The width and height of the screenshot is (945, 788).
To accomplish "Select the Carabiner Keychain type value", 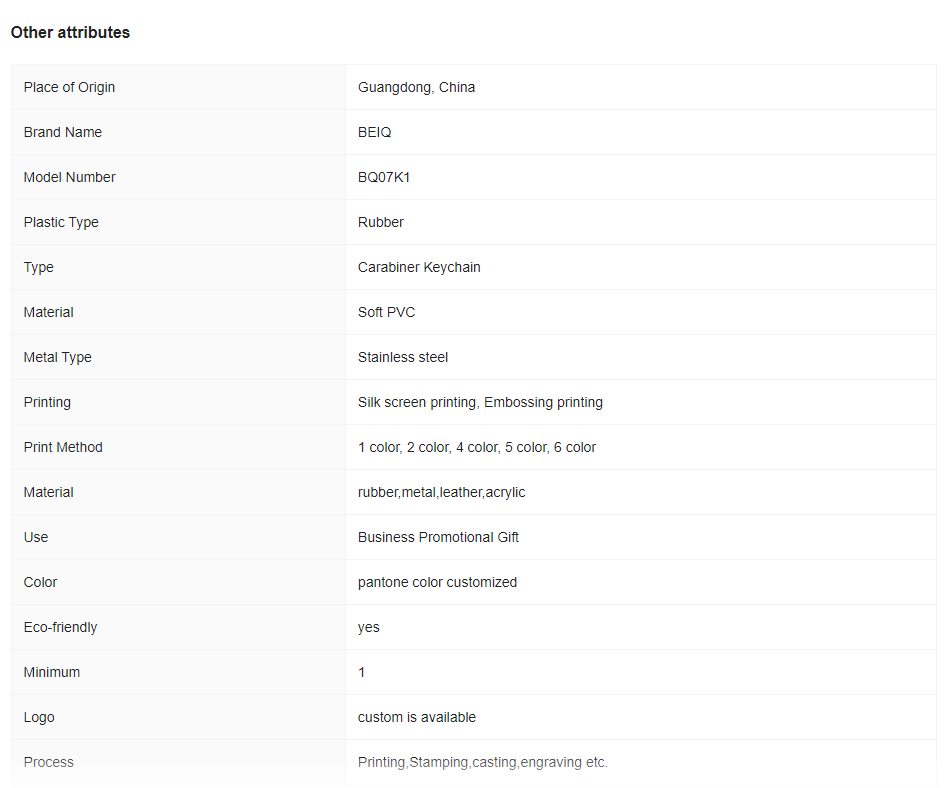I will point(419,267).
